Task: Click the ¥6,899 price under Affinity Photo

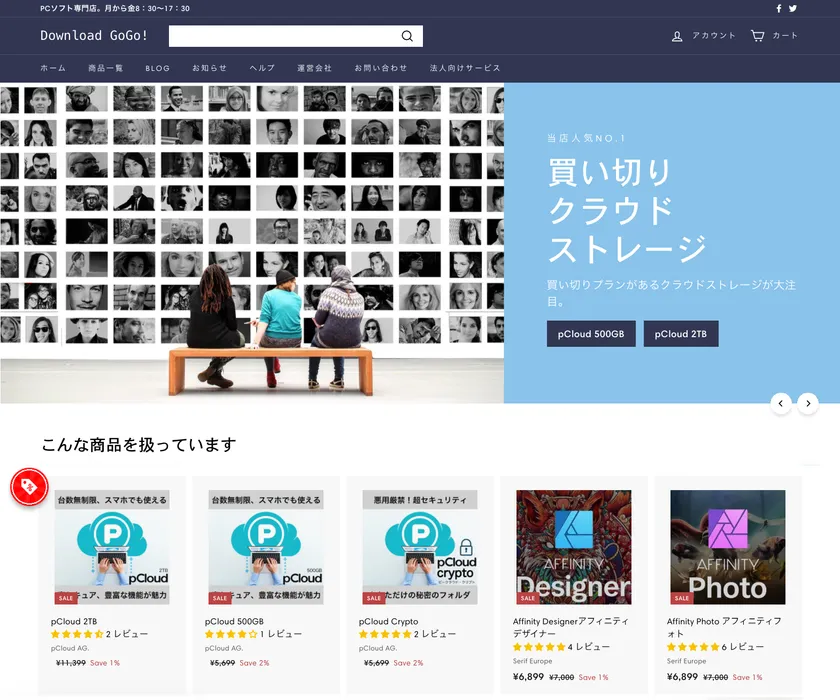Action: coord(682,677)
